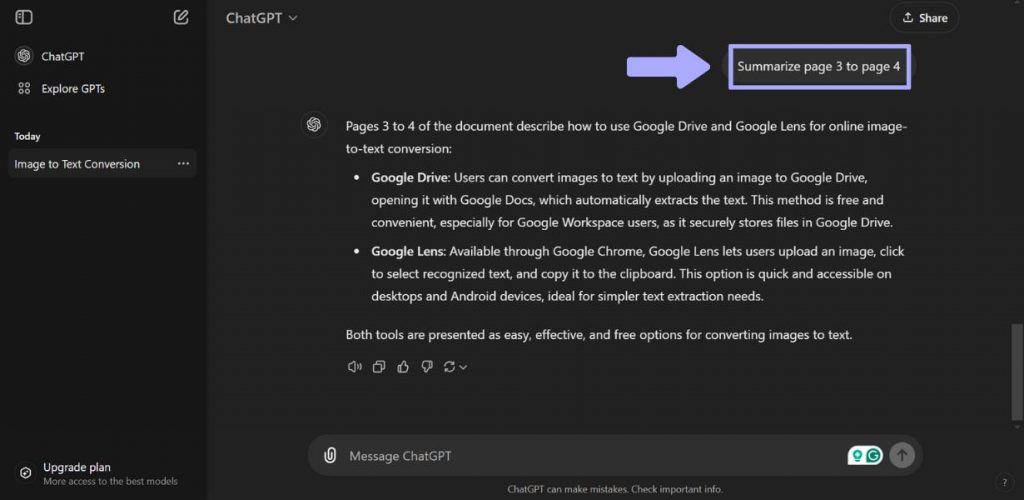Click the Share button

click(x=924, y=18)
